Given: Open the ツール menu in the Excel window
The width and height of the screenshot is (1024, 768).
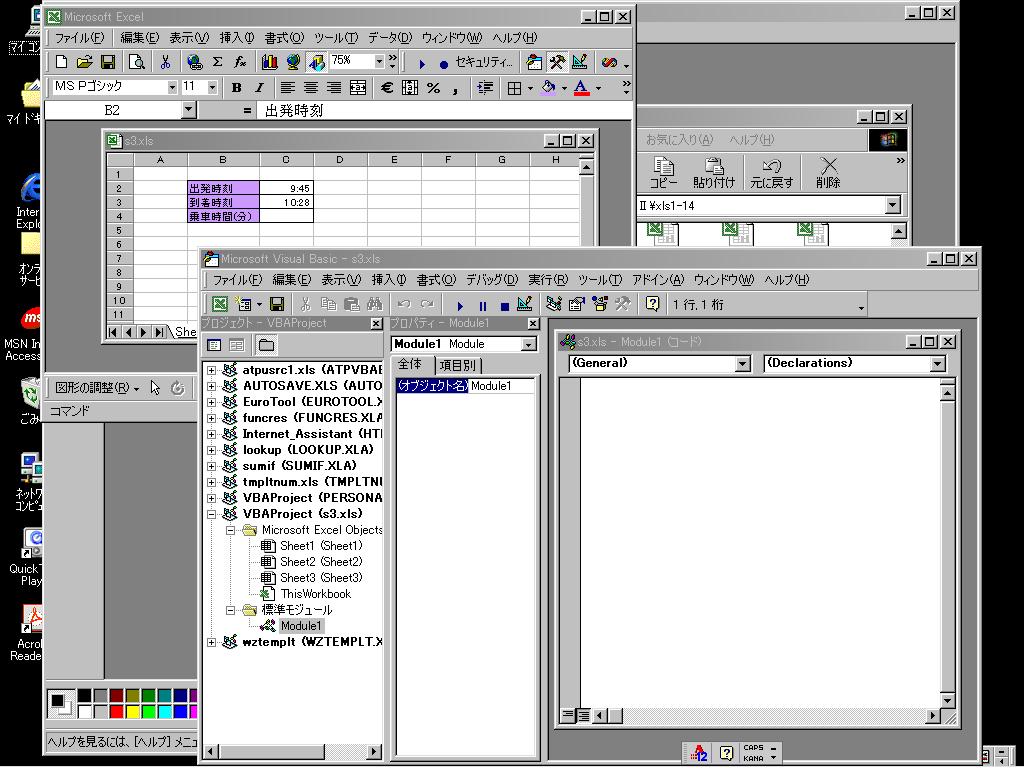Looking at the screenshot, I should pyautogui.click(x=336, y=38).
